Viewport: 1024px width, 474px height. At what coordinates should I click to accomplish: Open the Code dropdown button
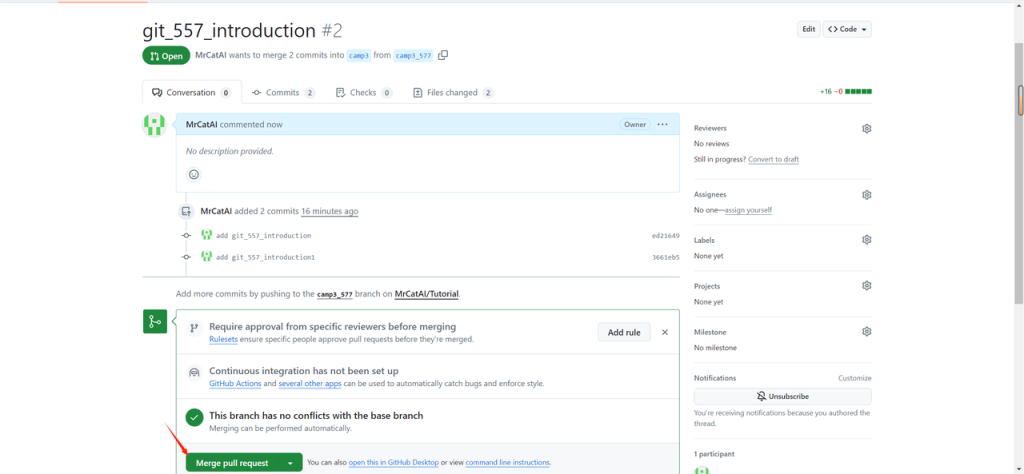(x=847, y=29)
